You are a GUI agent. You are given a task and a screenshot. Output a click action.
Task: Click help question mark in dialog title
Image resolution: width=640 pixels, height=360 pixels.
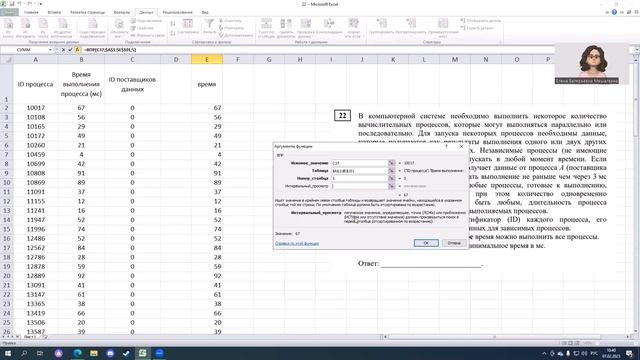[x=446, y=146]
